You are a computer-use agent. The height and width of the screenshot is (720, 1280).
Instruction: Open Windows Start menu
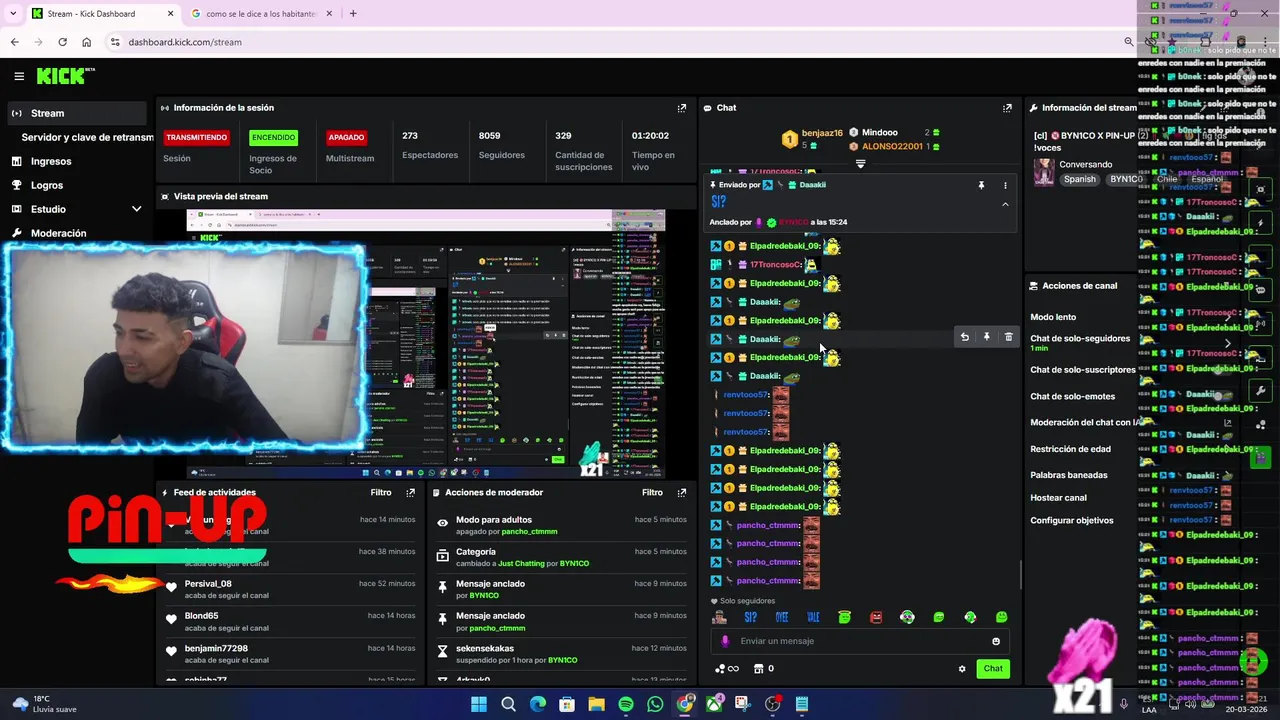pyautogui.click(x=479, y=704)
